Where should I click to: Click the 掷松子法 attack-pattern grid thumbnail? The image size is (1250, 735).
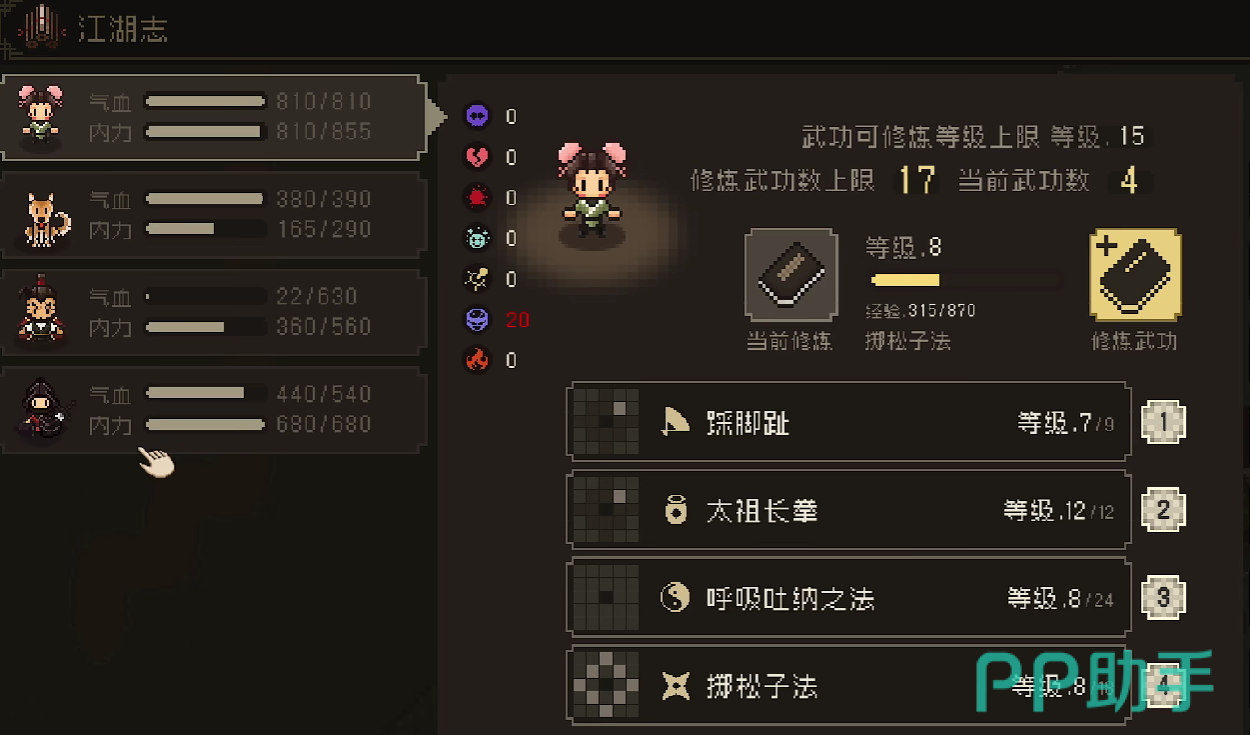[606, 686]
